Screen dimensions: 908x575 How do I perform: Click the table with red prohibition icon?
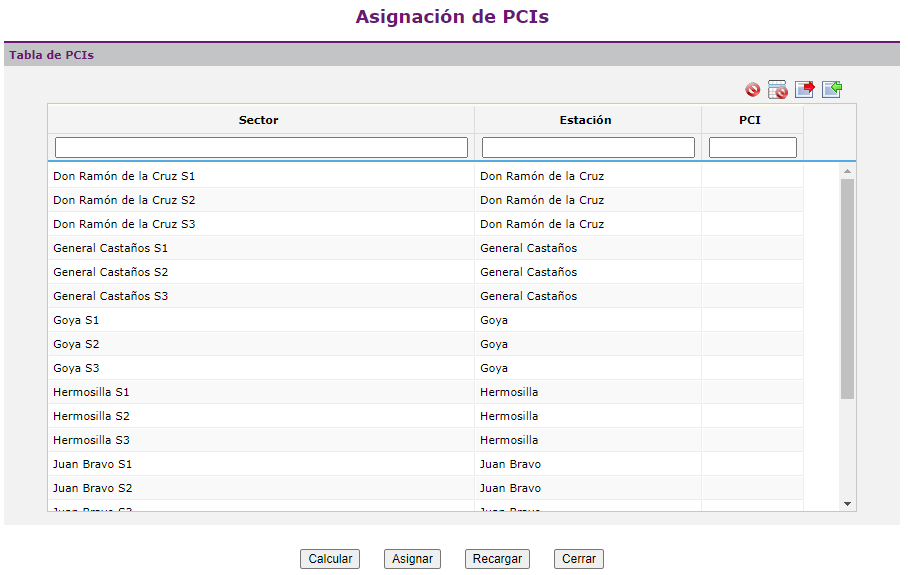click(778, 90)
